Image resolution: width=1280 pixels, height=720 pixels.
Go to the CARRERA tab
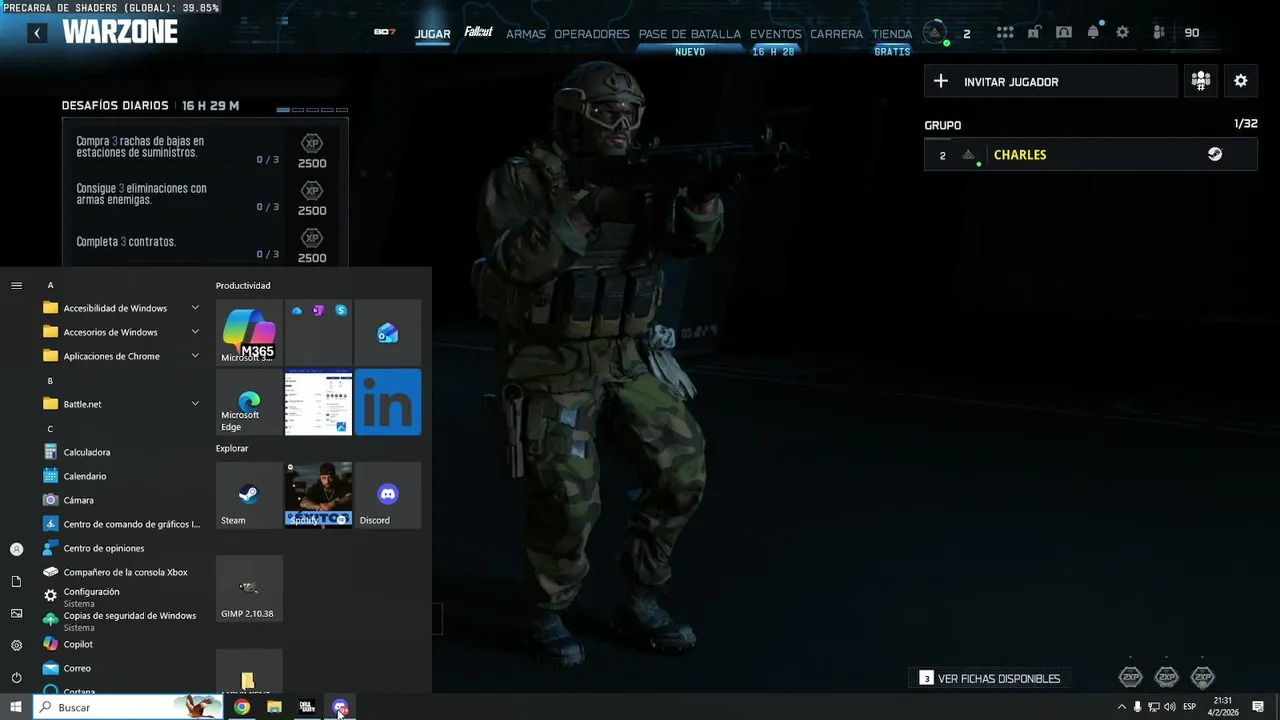[x=837, y=34]
